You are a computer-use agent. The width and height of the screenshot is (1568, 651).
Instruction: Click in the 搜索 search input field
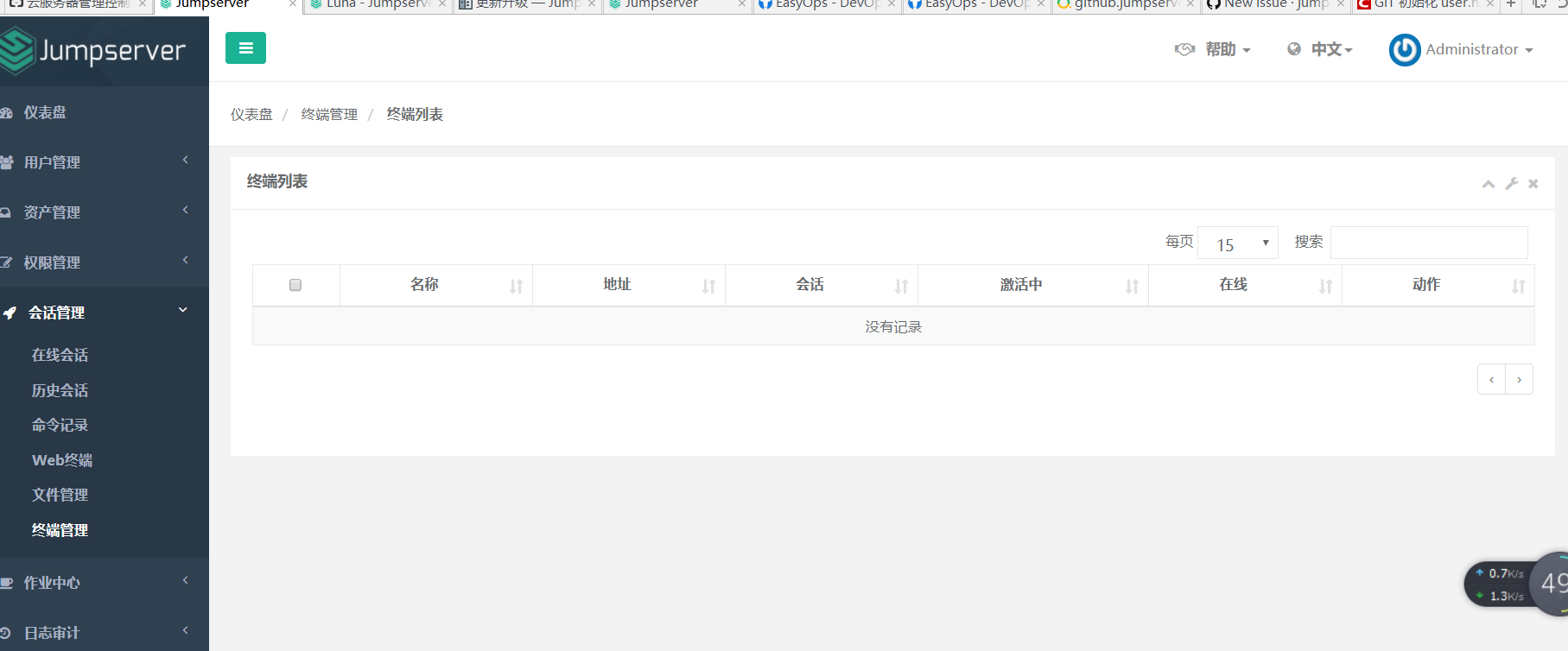1429,243
